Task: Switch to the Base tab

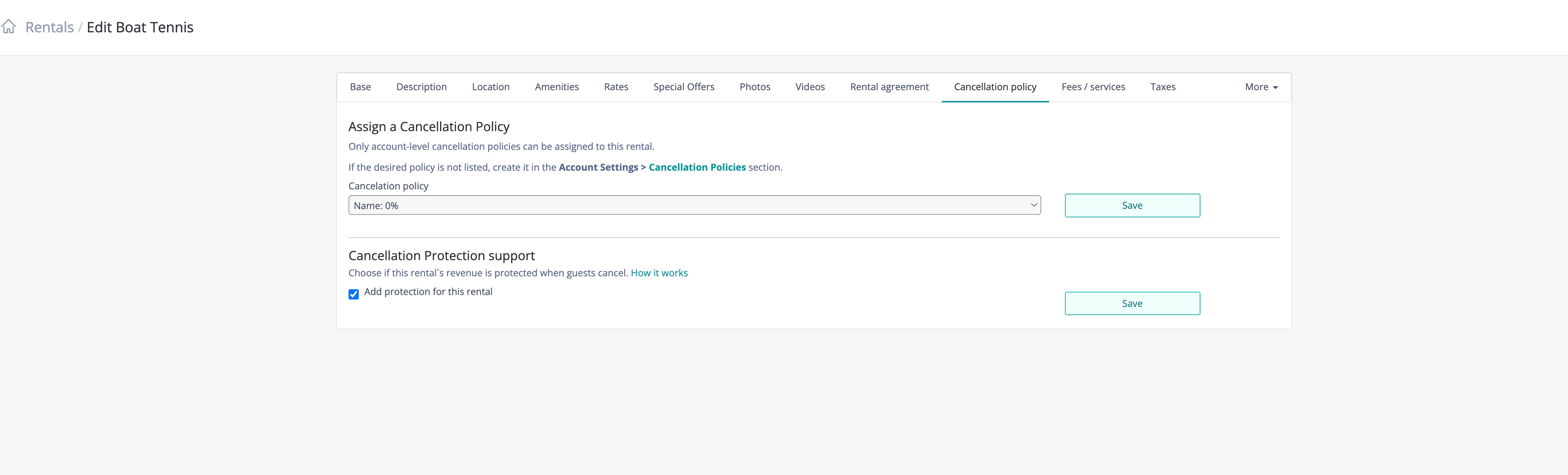Action: [360, 87]
